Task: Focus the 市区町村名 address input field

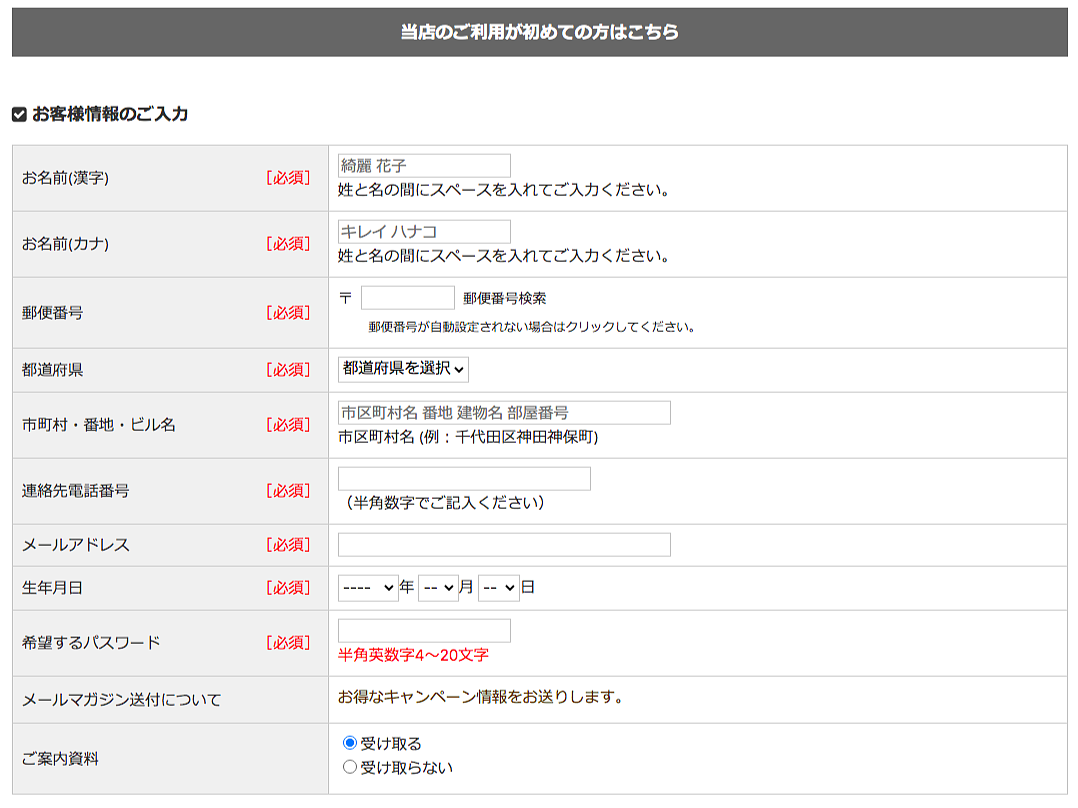Action: [x=504, y=413]
